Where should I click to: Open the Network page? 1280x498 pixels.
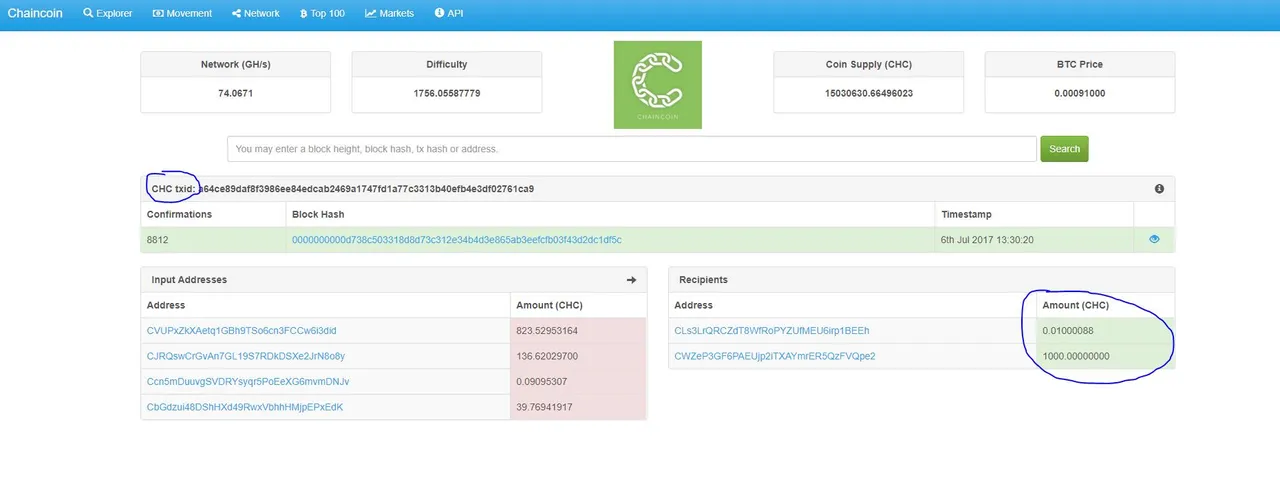click(255, 13)
